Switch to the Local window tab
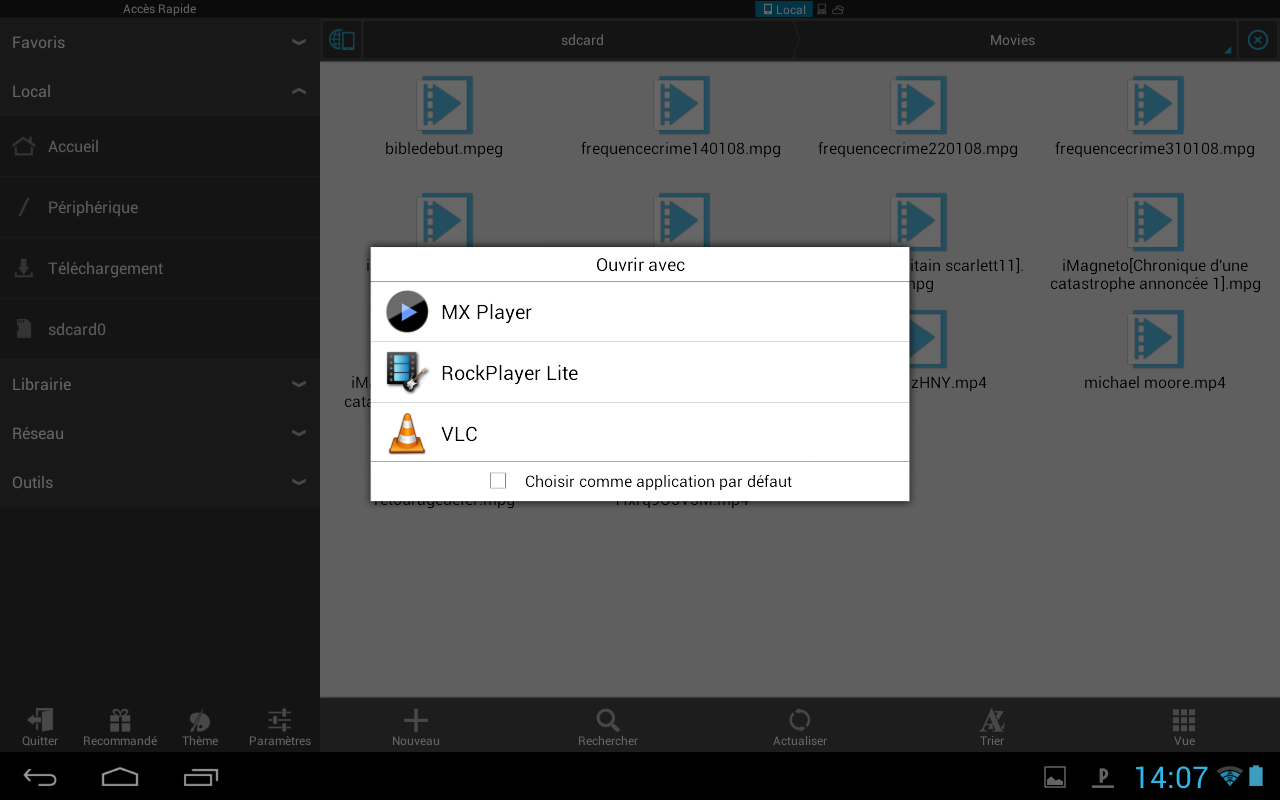The width and height of the screenshot is (1280, 800). pyautogui.click(x=784, y=9)
